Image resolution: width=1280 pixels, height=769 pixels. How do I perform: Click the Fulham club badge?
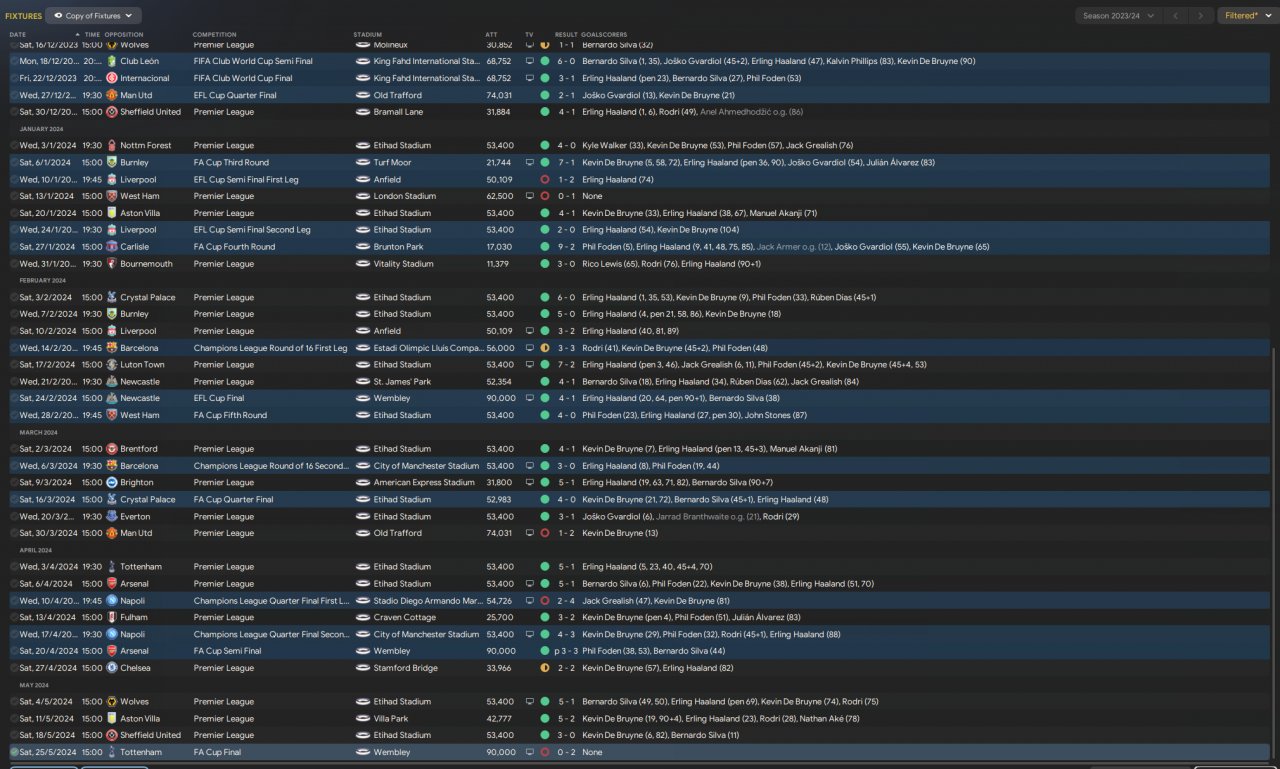111,618
